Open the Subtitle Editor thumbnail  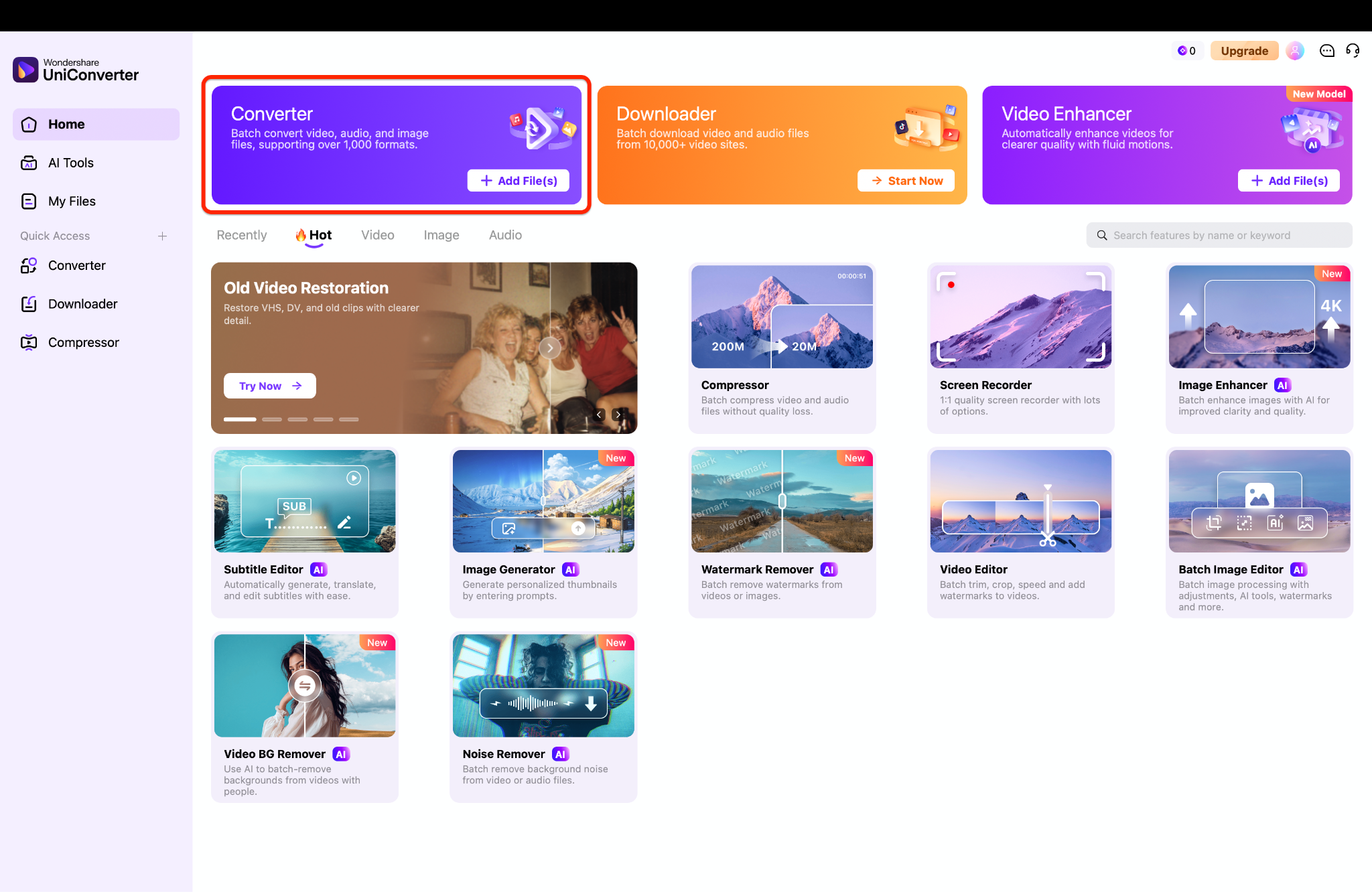point(305,501)
